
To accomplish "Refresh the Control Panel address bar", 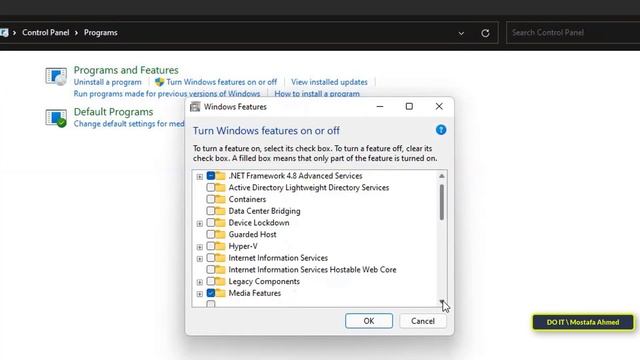I will [x=485, y=33].
